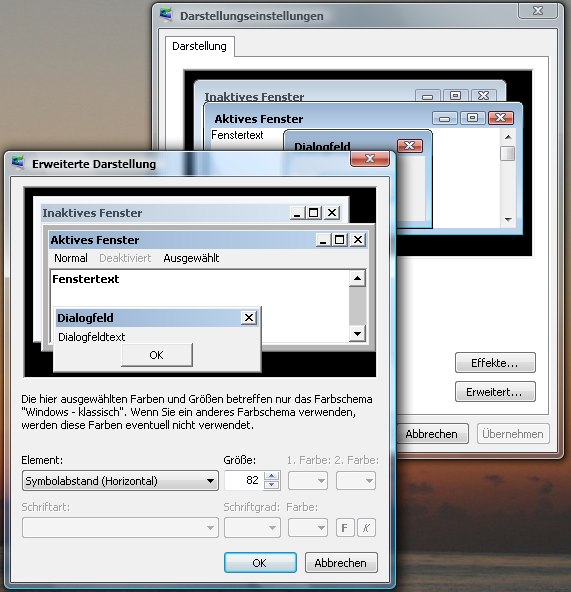The image size is (571, 592).
Task: Toggle the bold F font button
Action: pyautogui.click(x=345, y=527)
